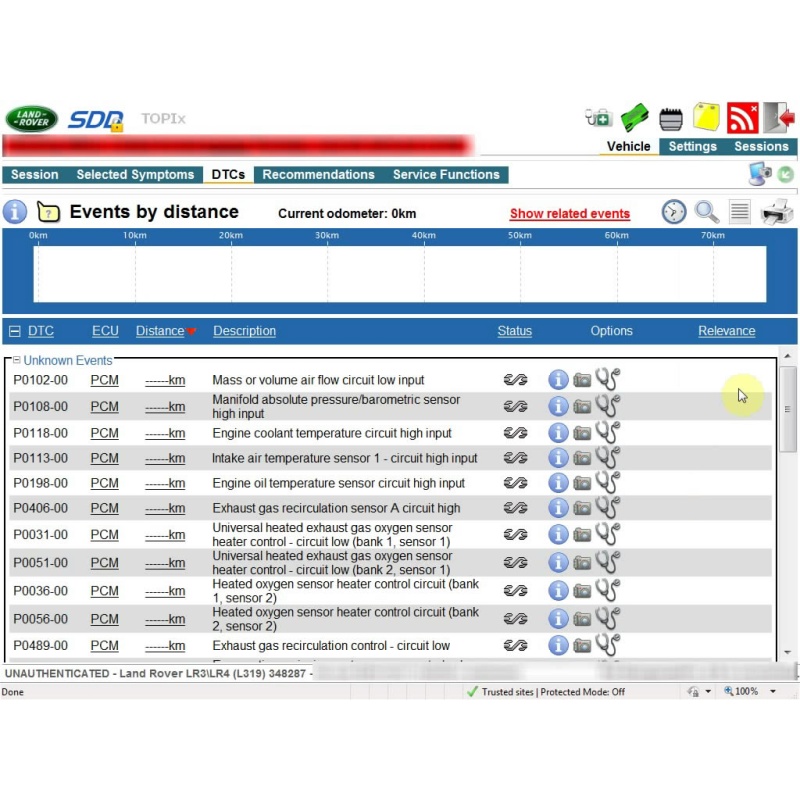Open info for P0102-00 Mass air flow
The width and height of the screenshot is (800, 800).
[x=558, y=380]
